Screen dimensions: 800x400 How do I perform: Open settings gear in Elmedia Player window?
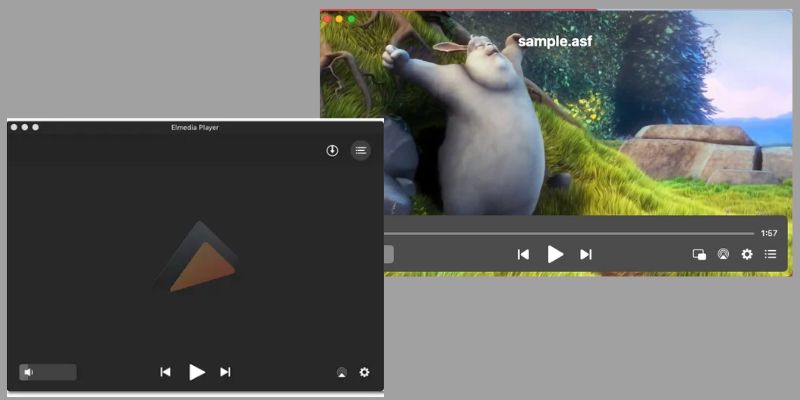click(x=364, y=372)
